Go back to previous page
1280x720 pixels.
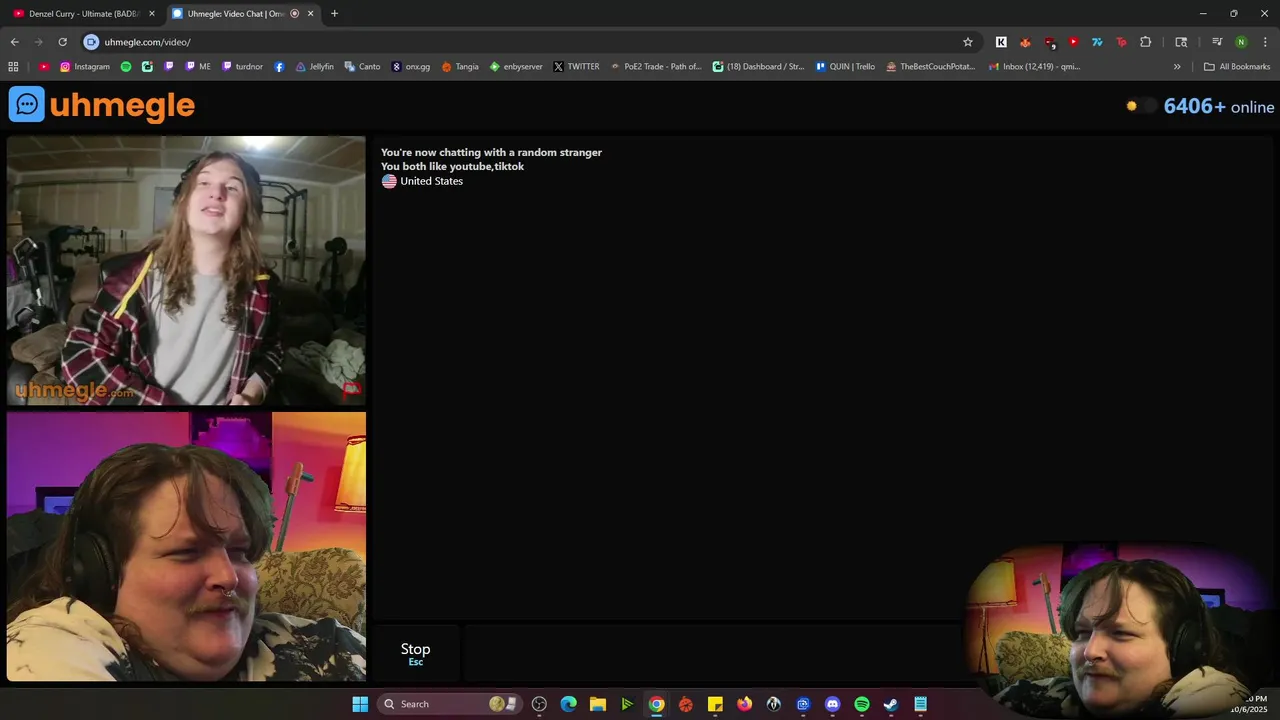(x=14, y=42)
